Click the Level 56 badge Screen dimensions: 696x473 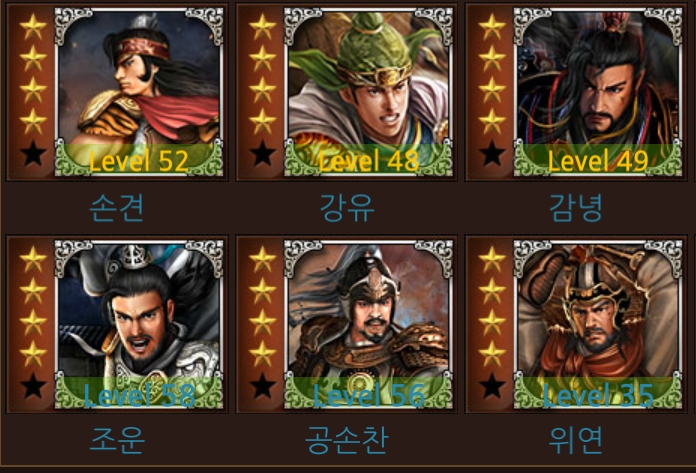368,396
